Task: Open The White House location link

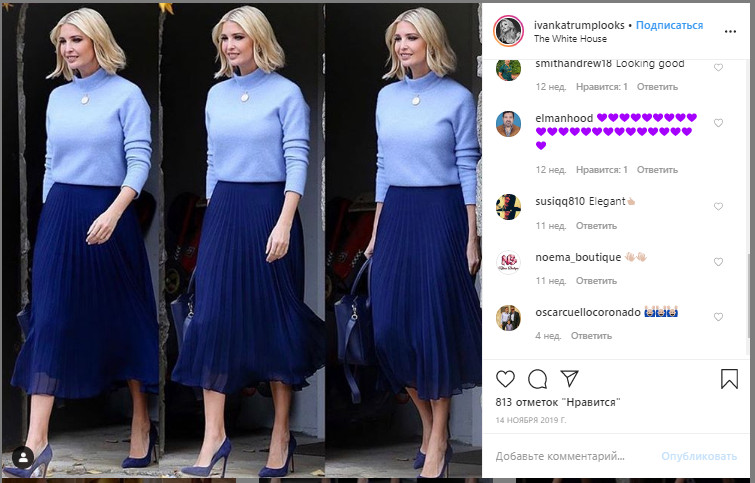Action: click(570, 39)
